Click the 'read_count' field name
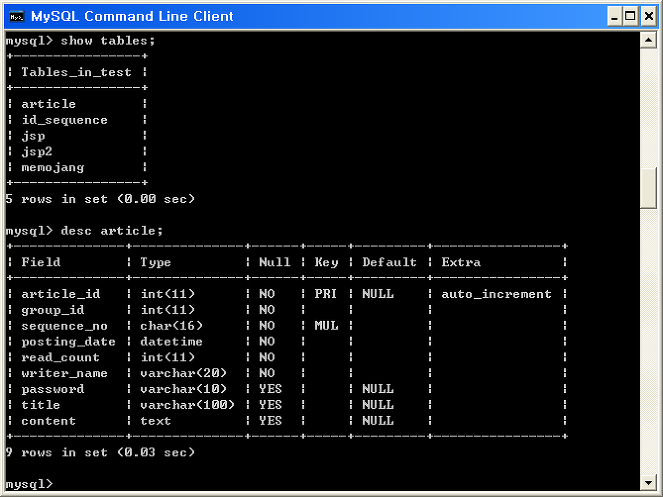 (x=60, y=357)
